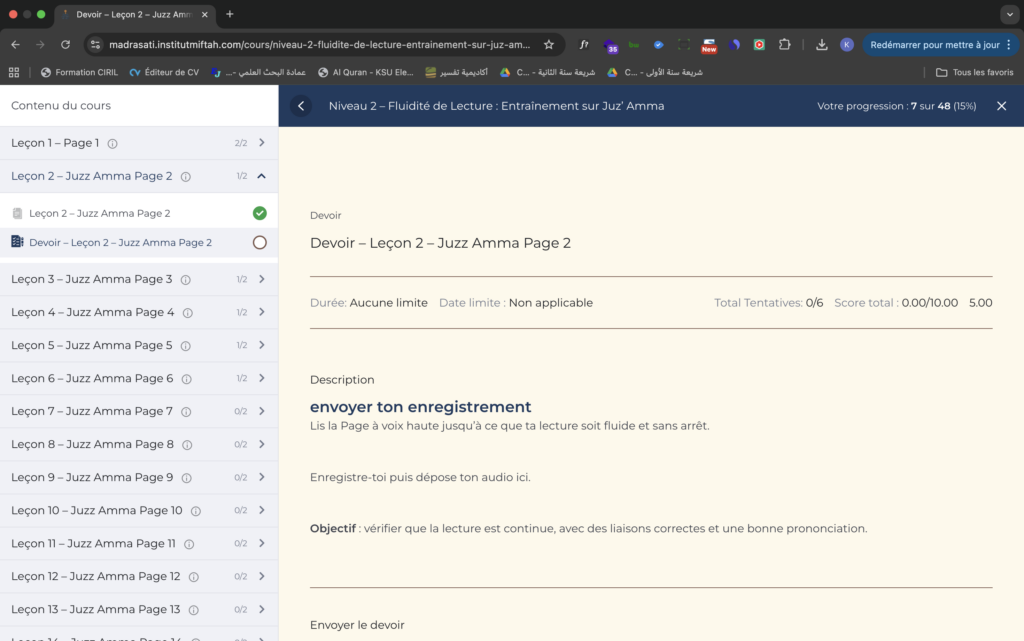Expand Leçon 4 – Juzz Amma Page 4
This screenshot has height=641, width=1024.
pyautogui.click(x=261, y=312)
